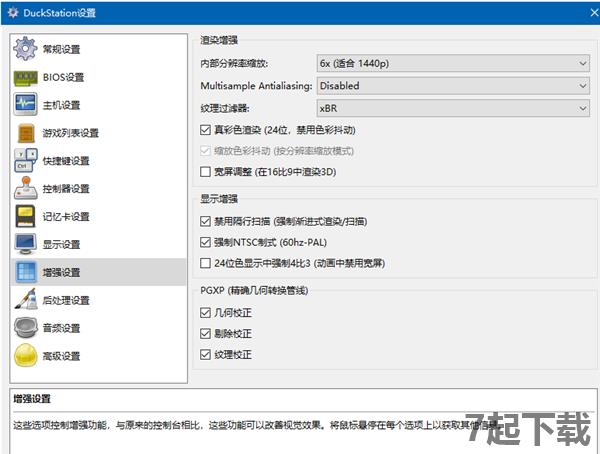Click the paintbrush icon for 后处理设置
600x454 pixels.
(25, 300)
